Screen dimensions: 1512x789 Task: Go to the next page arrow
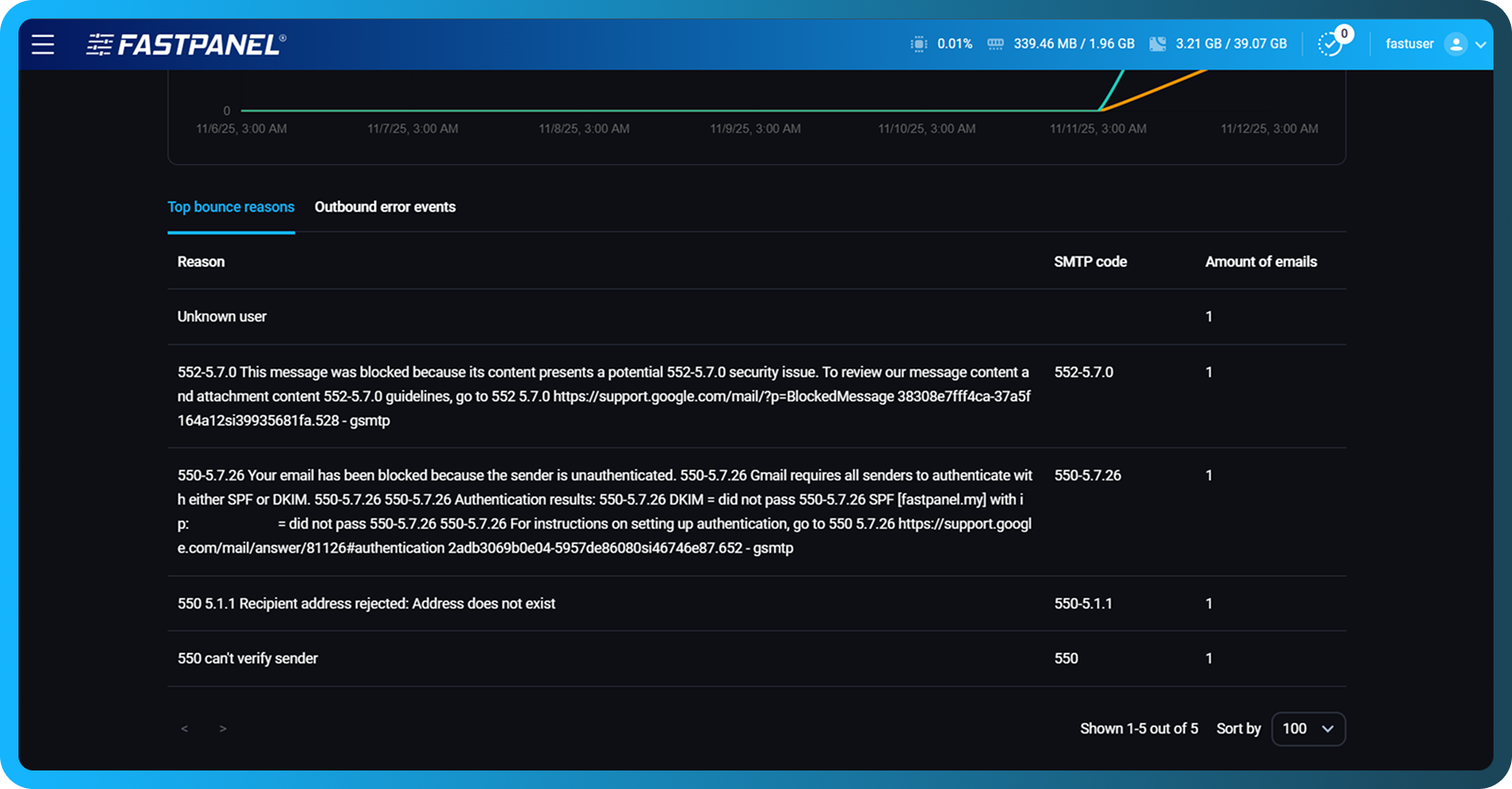click(x=222, y=729)
